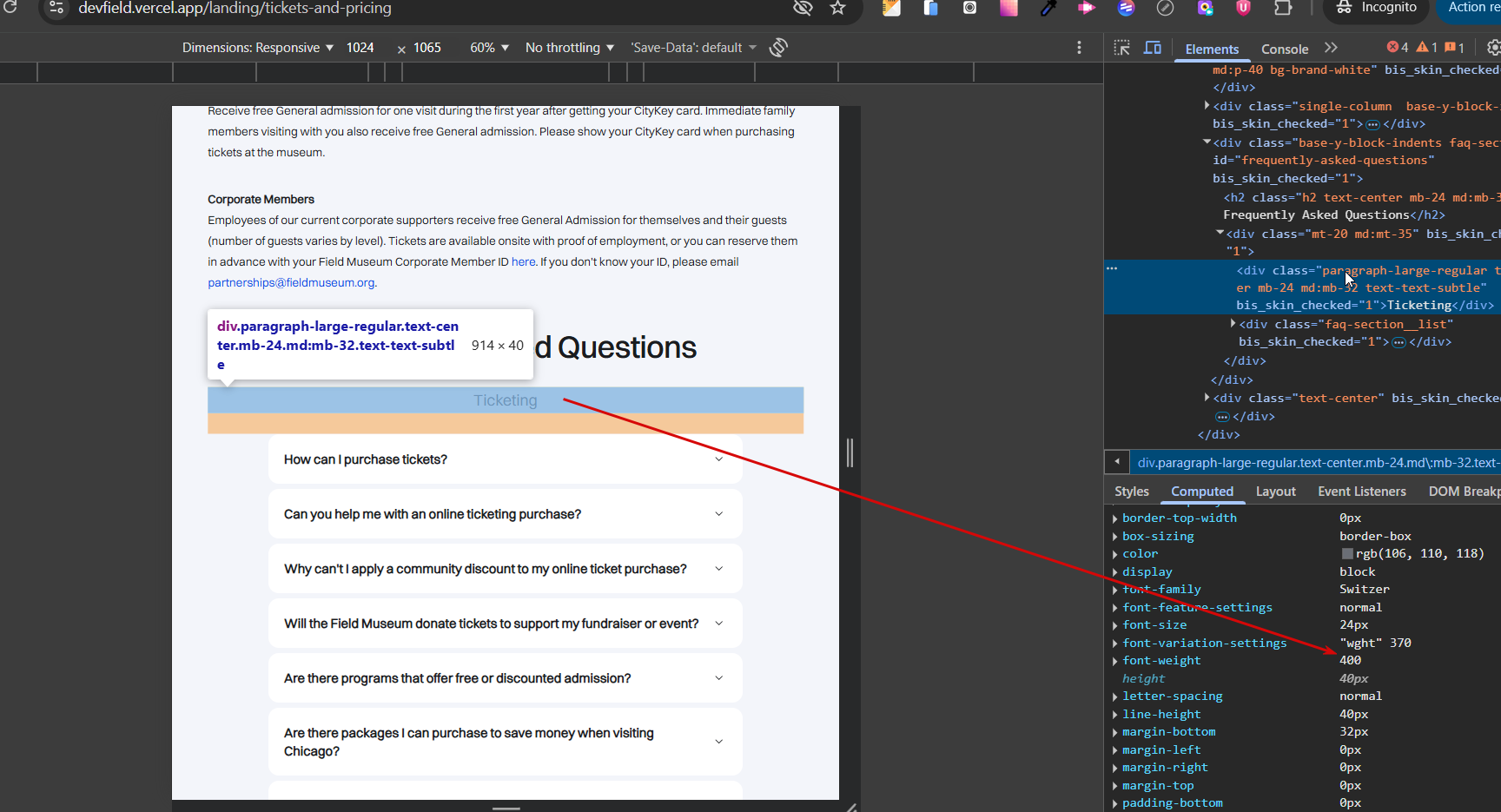The image size is (1501, 812).
Task: Expand the margin-bottom computed property
Action: 1114,732
